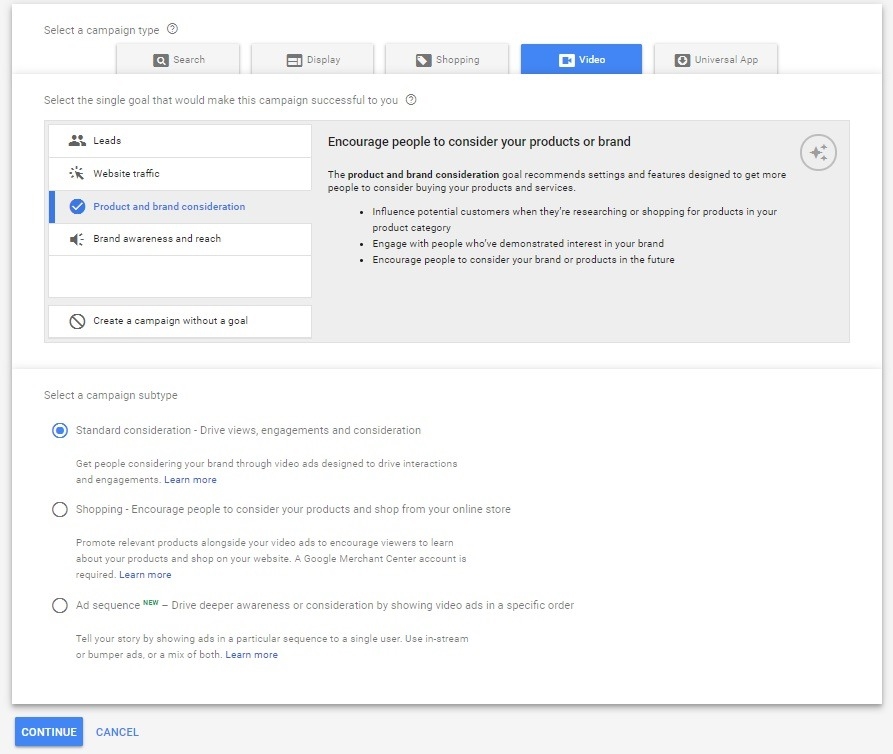Open the goal selection help tooltip
Screen dimensions: 893x754
409,100
